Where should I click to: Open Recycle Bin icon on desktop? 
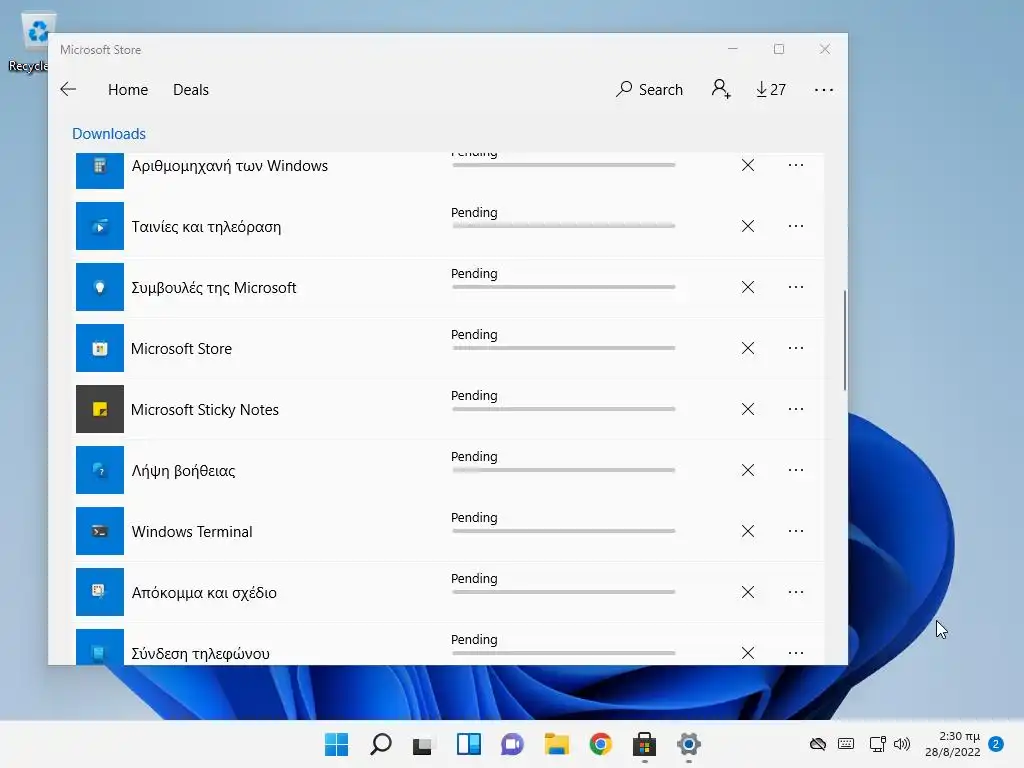click(x=36, y=42)
